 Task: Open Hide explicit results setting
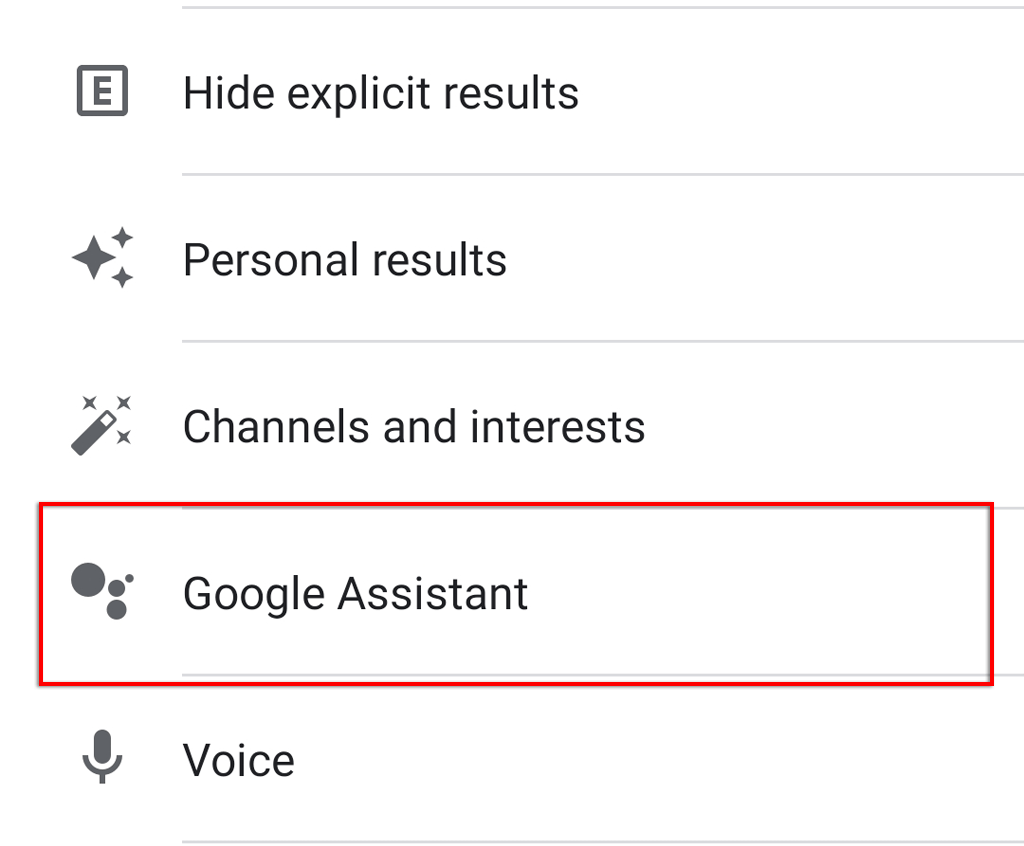point(512,91)
